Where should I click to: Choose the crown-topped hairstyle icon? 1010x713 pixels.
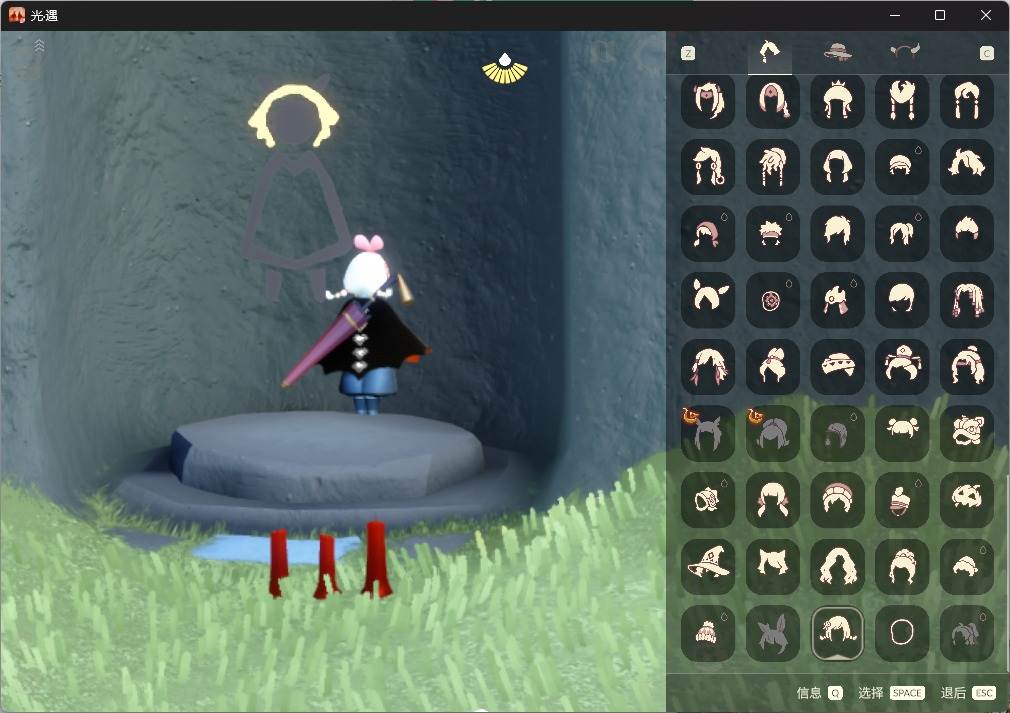coord(837,100)
